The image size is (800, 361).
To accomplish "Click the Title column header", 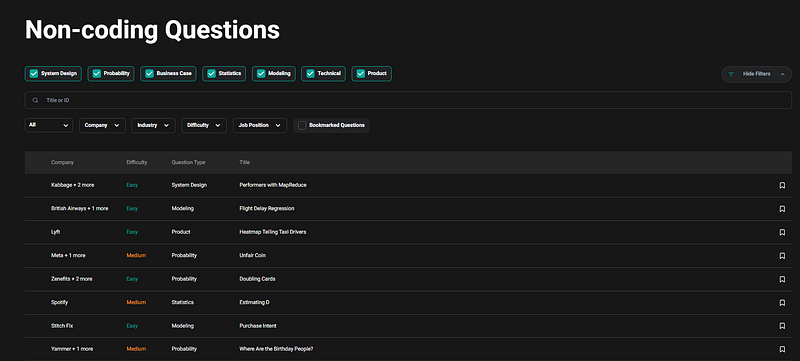I will [245, 163].
